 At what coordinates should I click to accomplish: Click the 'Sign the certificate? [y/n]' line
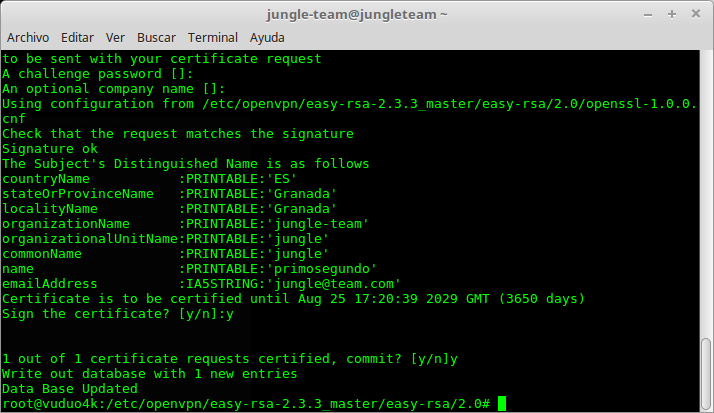[118, 314]
